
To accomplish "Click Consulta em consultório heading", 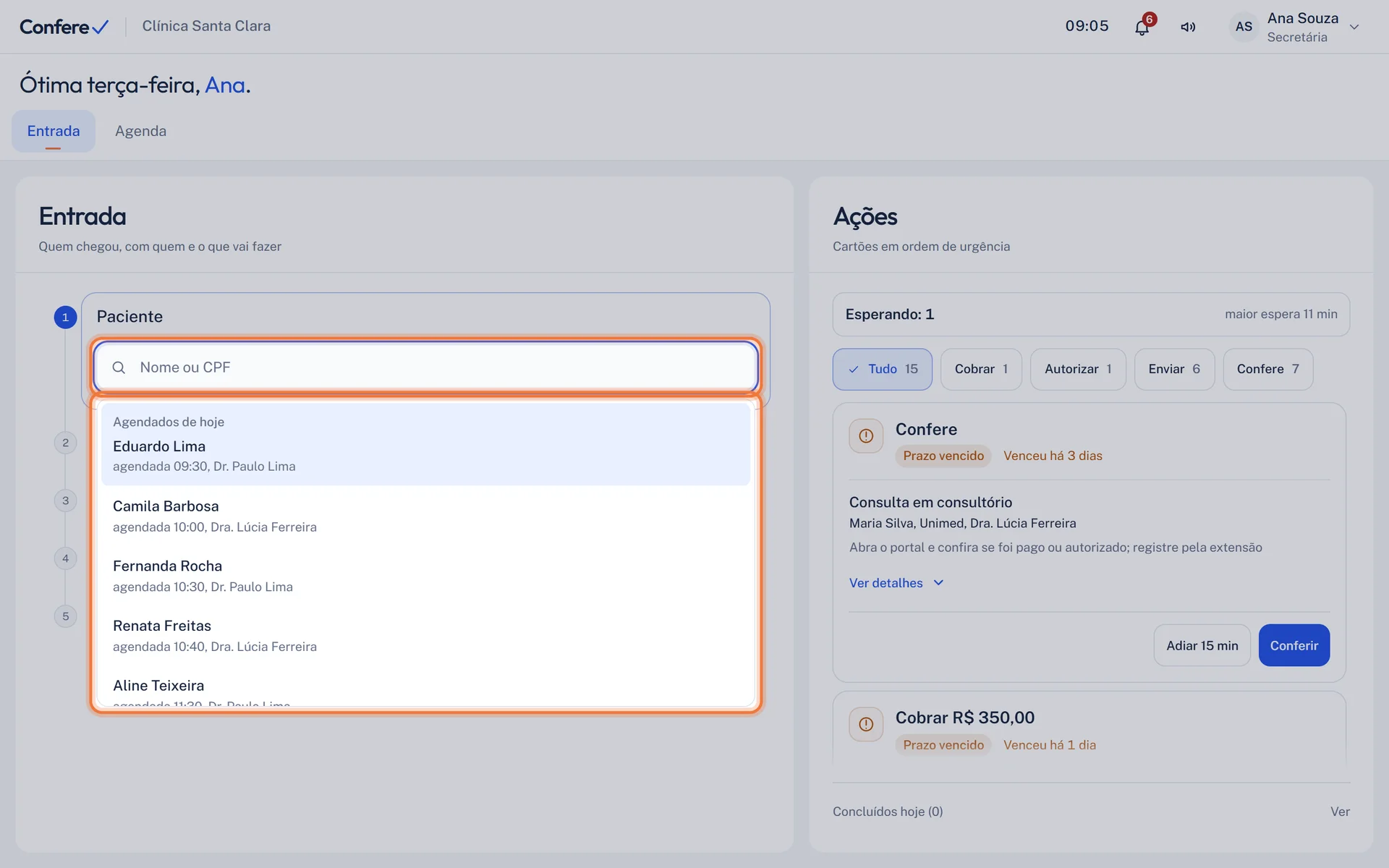I will click(x=930, y=502).
